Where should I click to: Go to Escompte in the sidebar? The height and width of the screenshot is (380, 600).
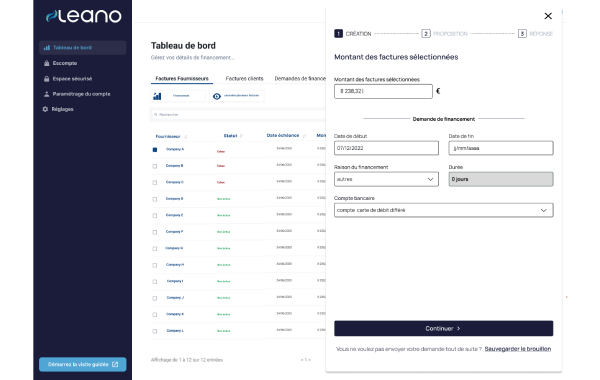pos(65,63)
